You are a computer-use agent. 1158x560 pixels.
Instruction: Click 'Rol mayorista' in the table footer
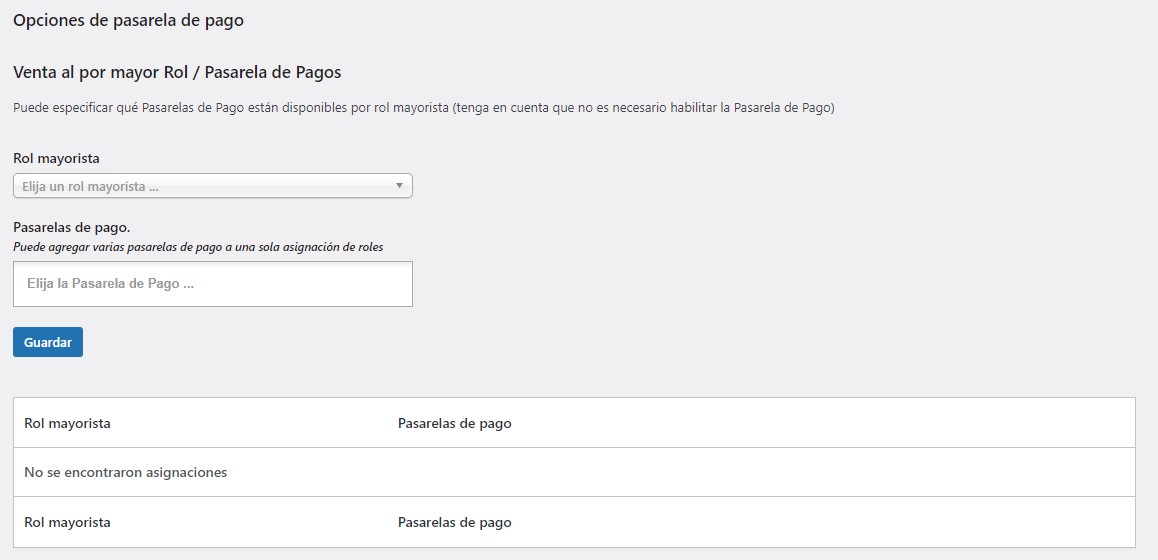[x=67, y=522]
